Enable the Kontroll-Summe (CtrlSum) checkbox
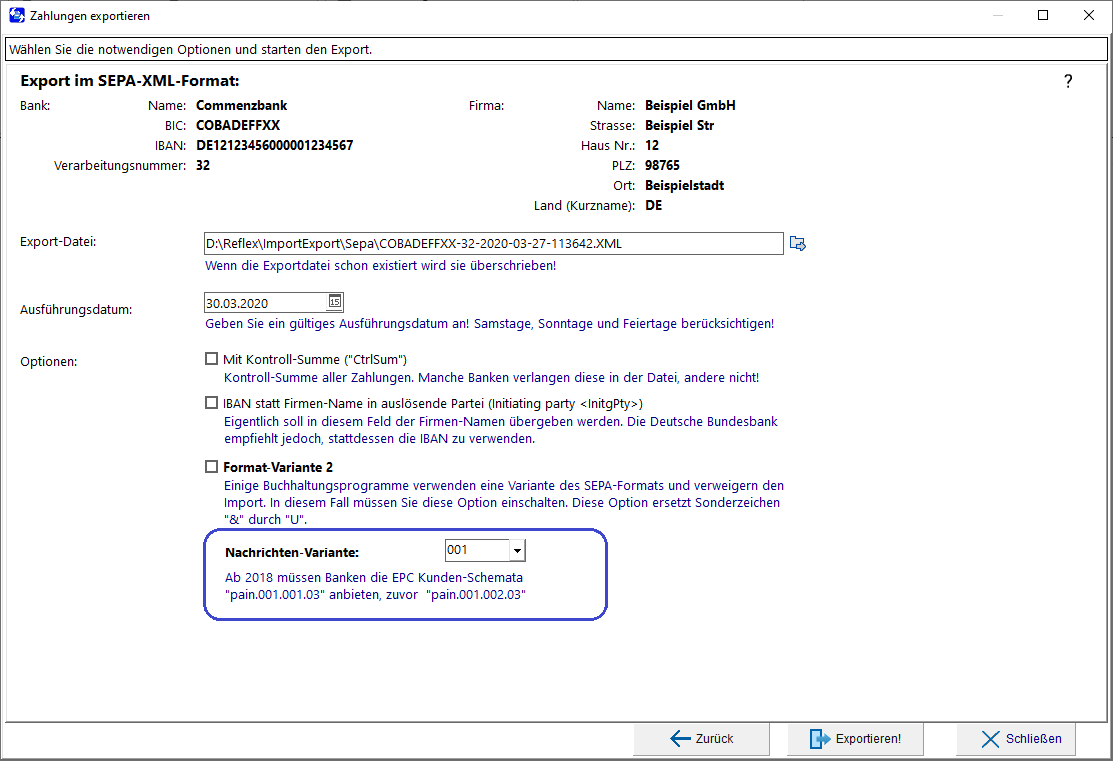Screen dimensions: 1113x761 pyautogui.click(x=211, y=359)
